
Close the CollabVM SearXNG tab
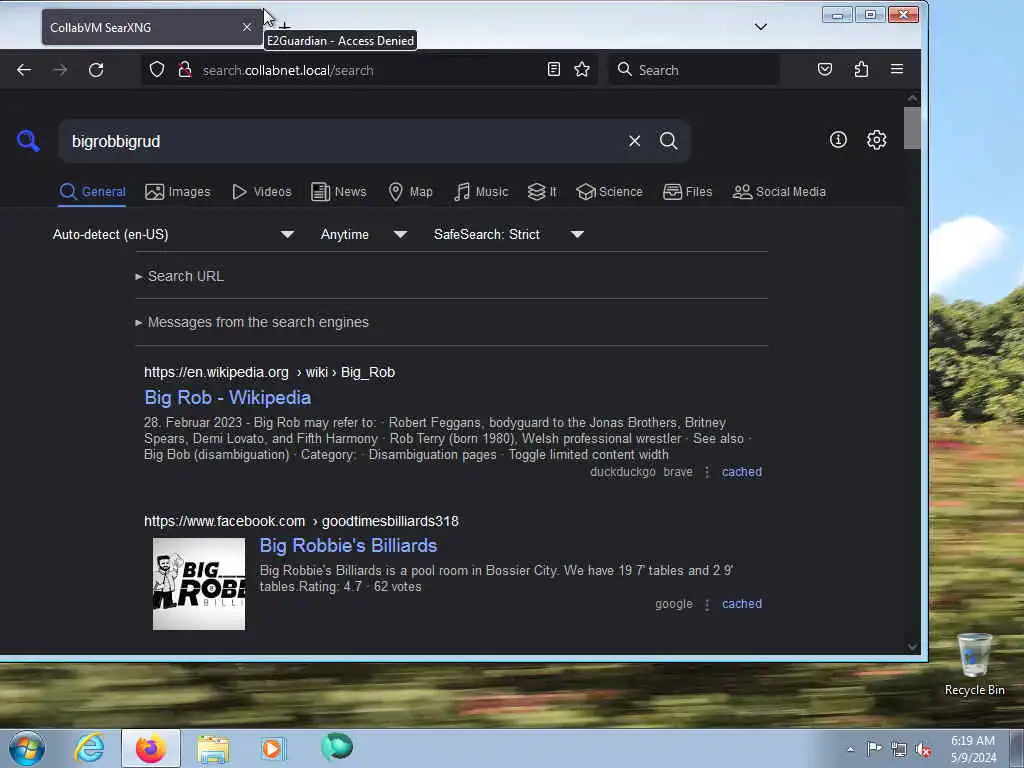247,27
